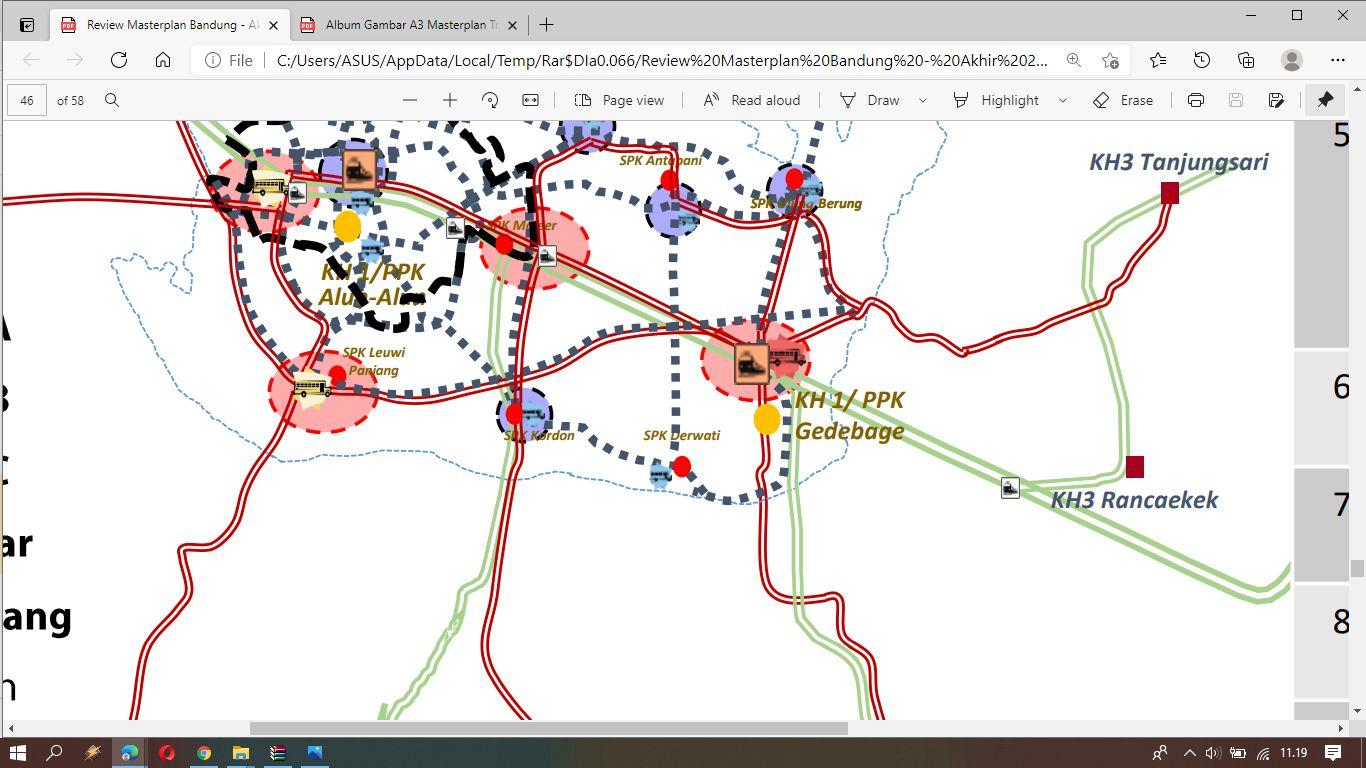1366x768 pixels.
Task: Fit the PDF to width
Action: [x=530, y=100]
